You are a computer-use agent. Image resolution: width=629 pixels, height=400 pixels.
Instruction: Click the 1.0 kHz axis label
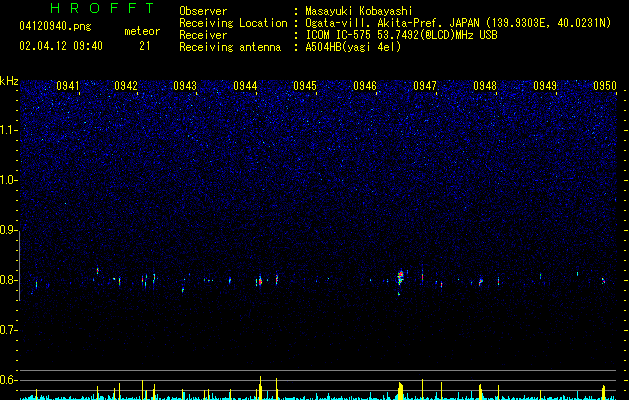[8, 180]
